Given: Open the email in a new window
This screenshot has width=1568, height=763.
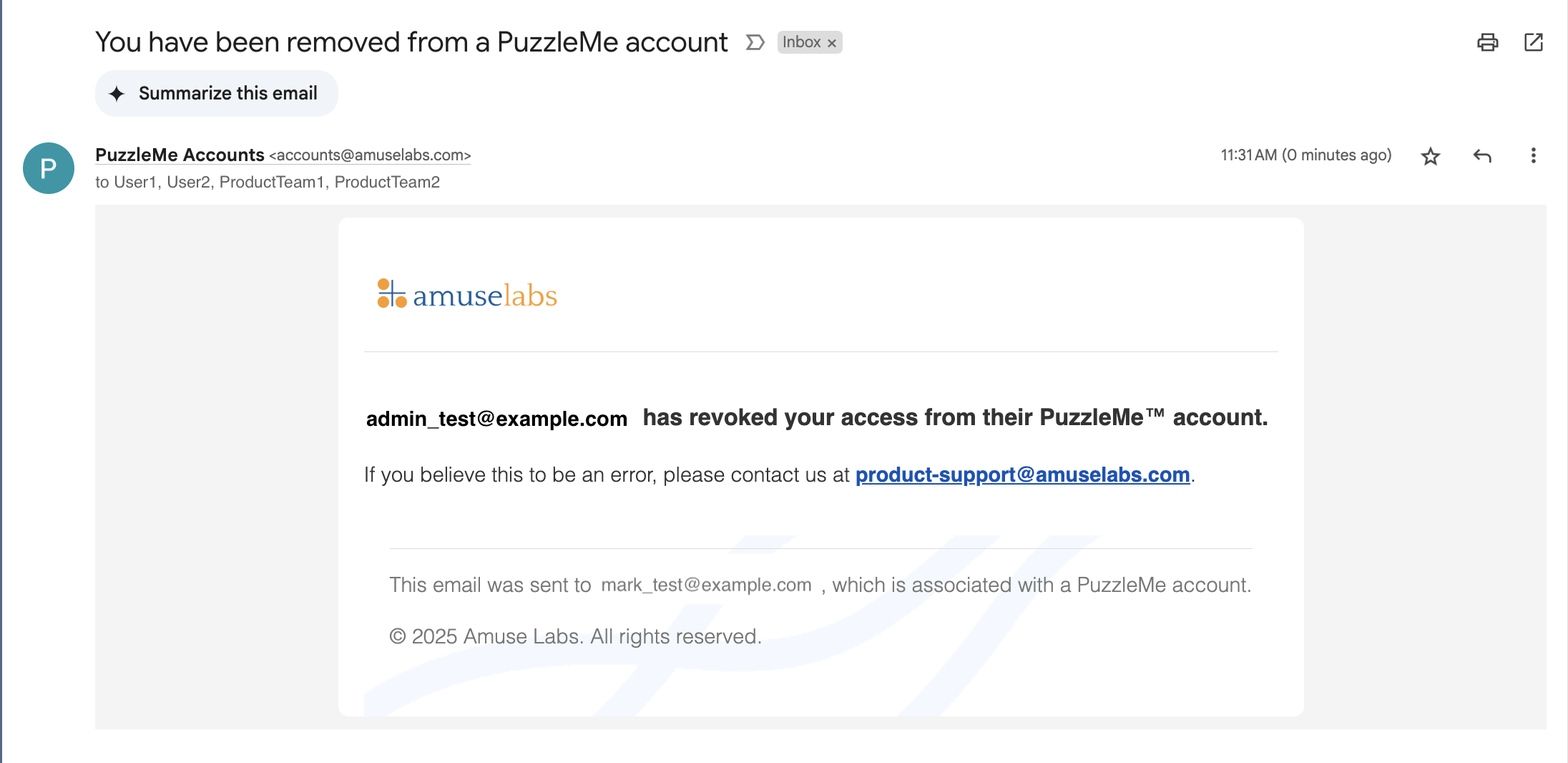Looking at the screenshot, I should click(1534, 42).
